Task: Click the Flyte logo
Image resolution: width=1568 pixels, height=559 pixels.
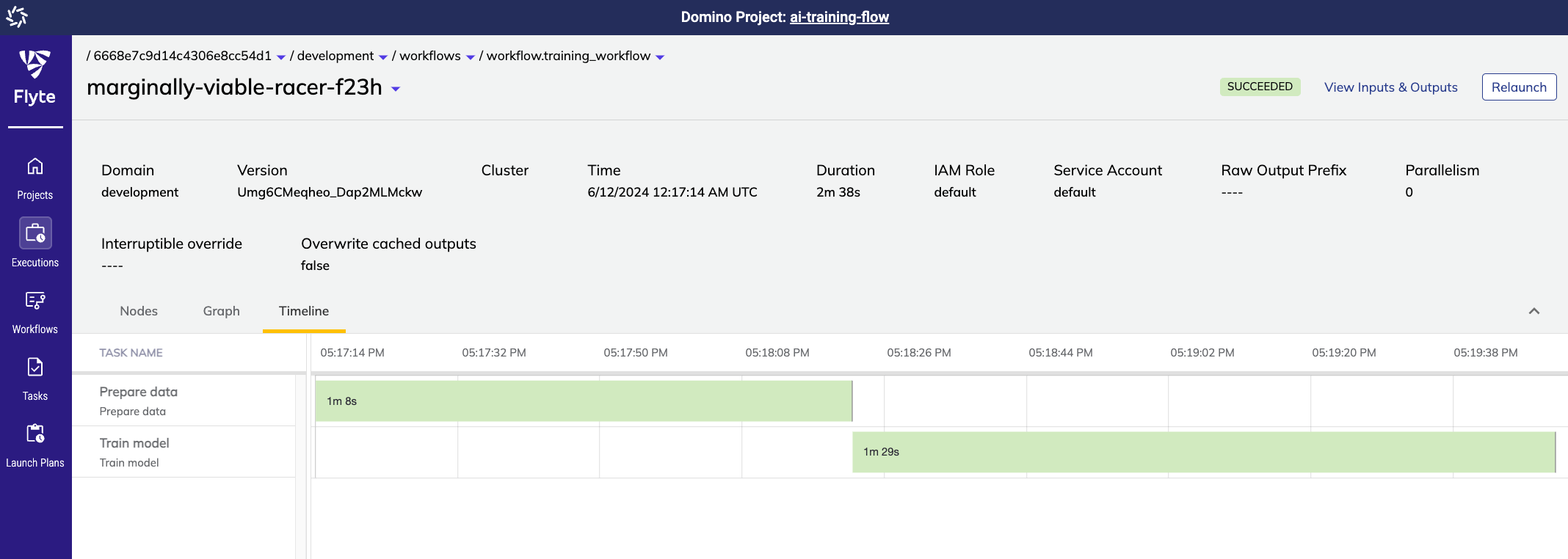Action: click(35, 77)
